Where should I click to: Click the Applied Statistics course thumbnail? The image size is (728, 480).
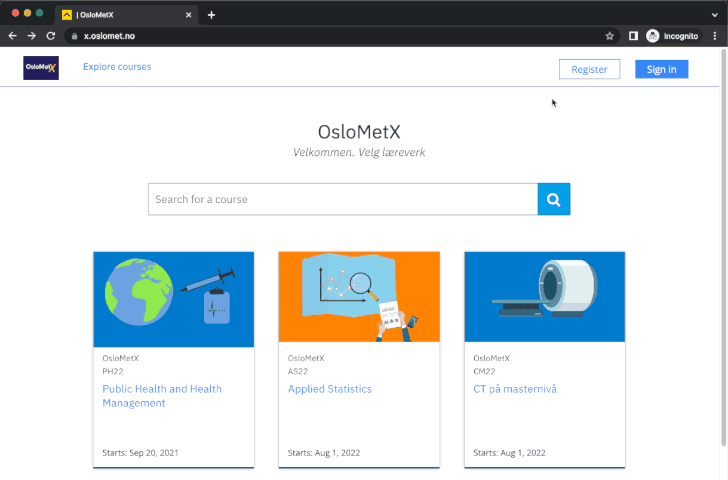[x=359, y=297]
